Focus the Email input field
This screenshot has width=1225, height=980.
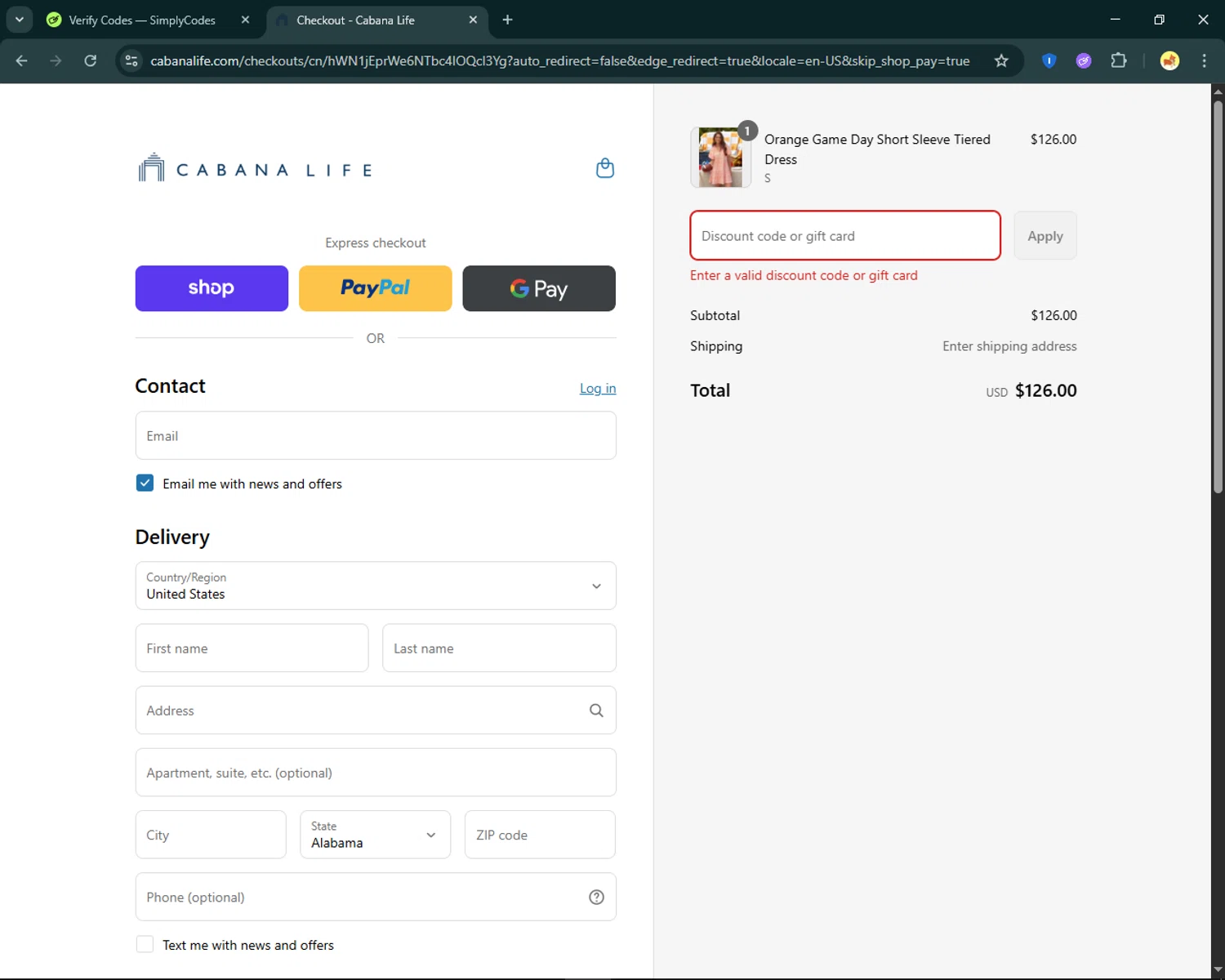pyautogui.click(x=376, y=435)
